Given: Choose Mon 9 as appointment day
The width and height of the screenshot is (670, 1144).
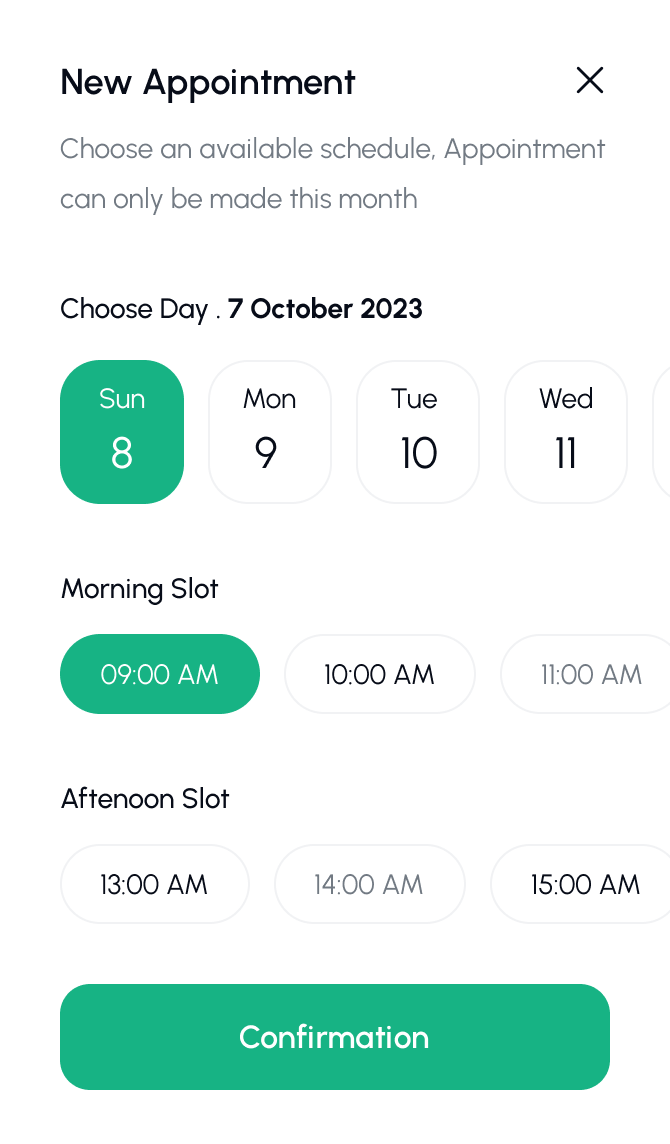Looking at the screenshot, I should pyautogui.click(x=269, y=432).
